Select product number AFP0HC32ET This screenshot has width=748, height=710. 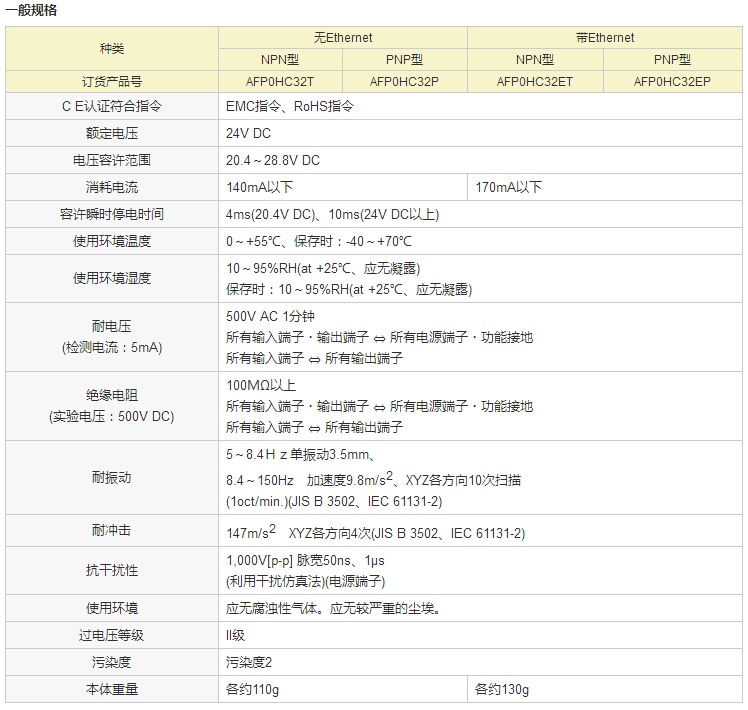point(535,82)
